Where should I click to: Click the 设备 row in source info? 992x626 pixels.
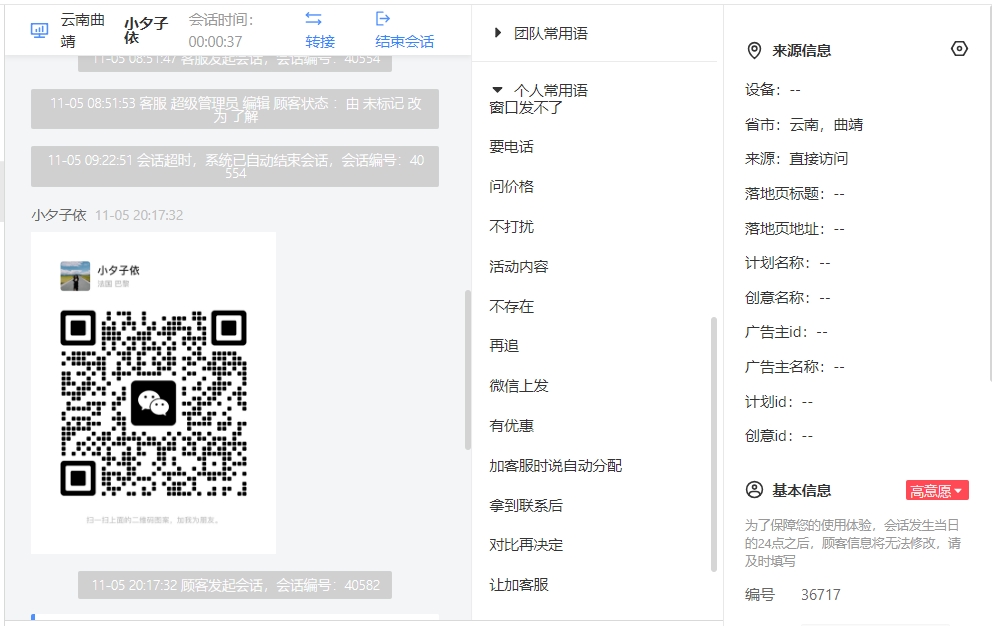pos(772,90)
